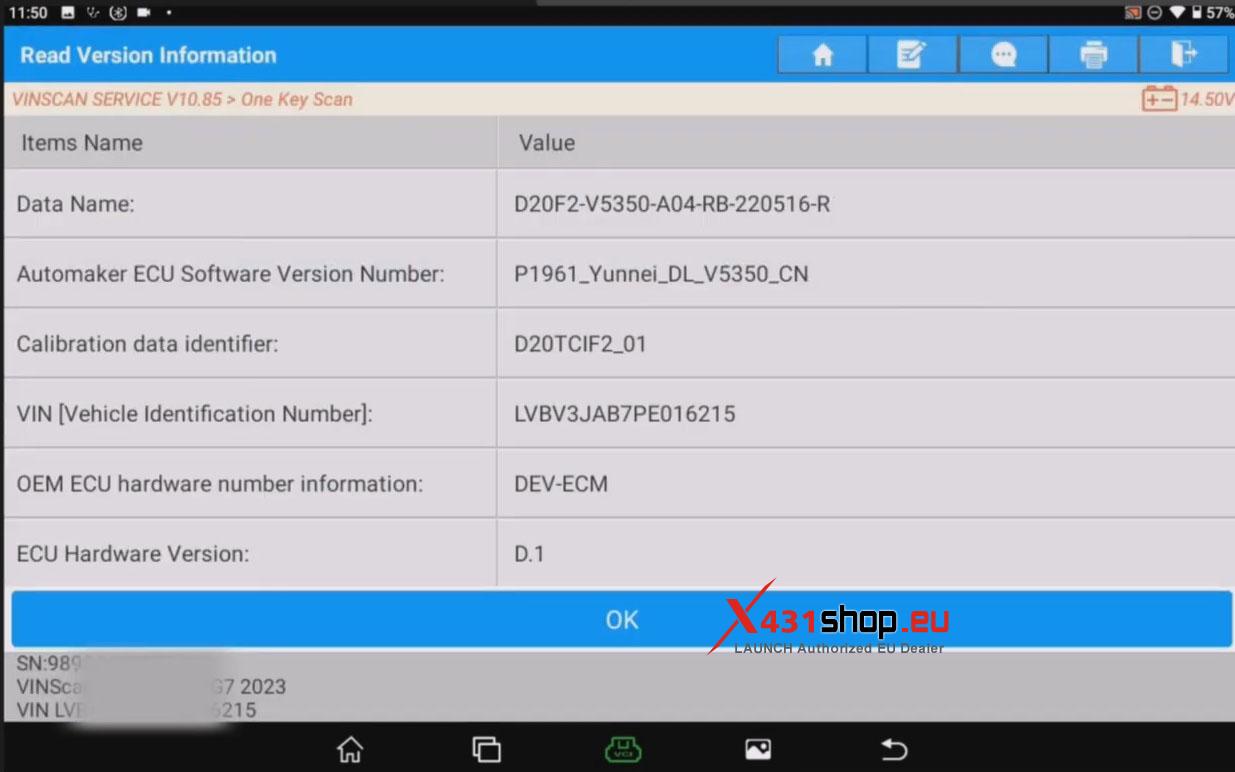Viewport: 1235px width, 772px height.
Task: Click the OK button
Action: 621,620
